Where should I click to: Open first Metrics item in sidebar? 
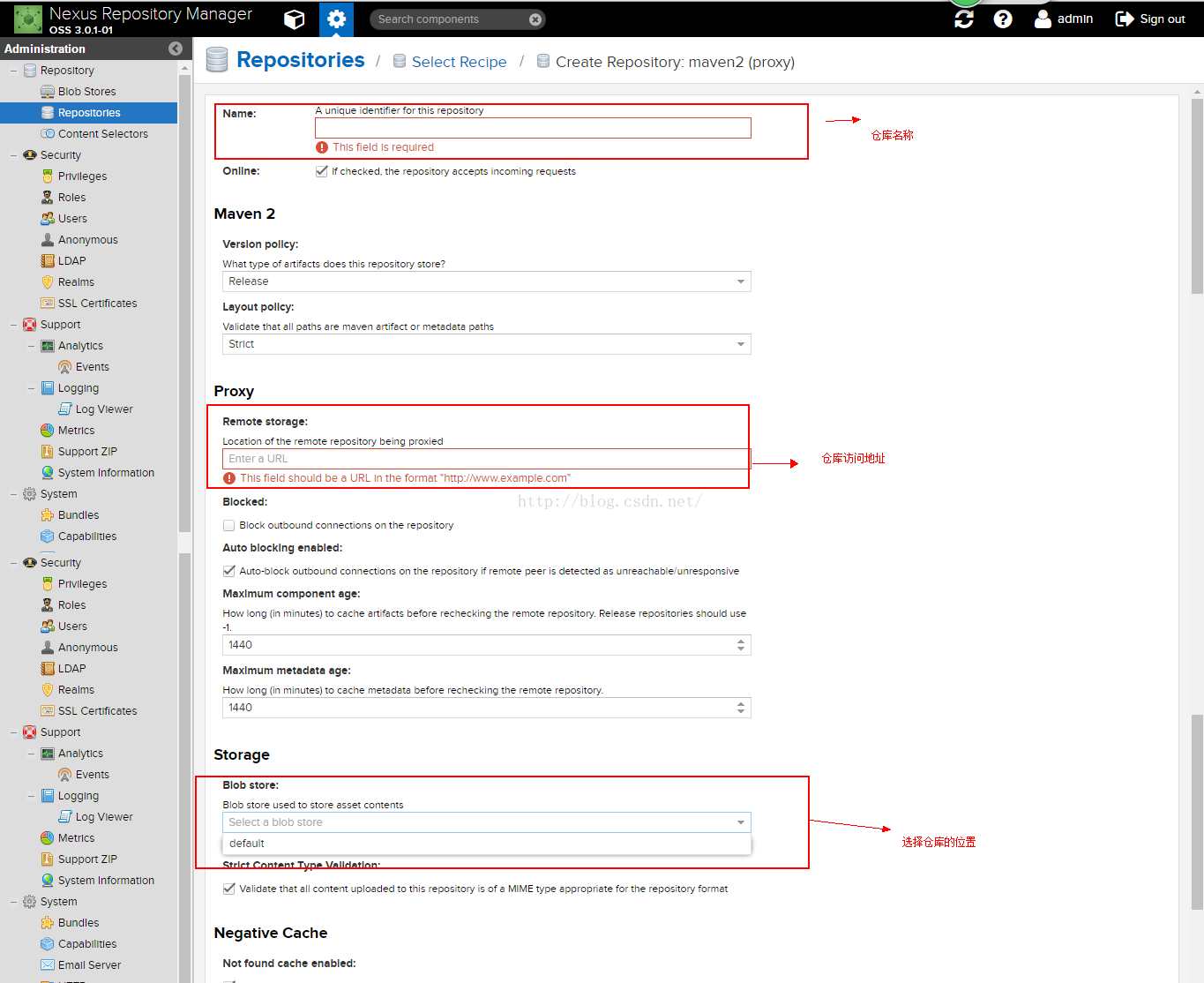pos(76,431)
